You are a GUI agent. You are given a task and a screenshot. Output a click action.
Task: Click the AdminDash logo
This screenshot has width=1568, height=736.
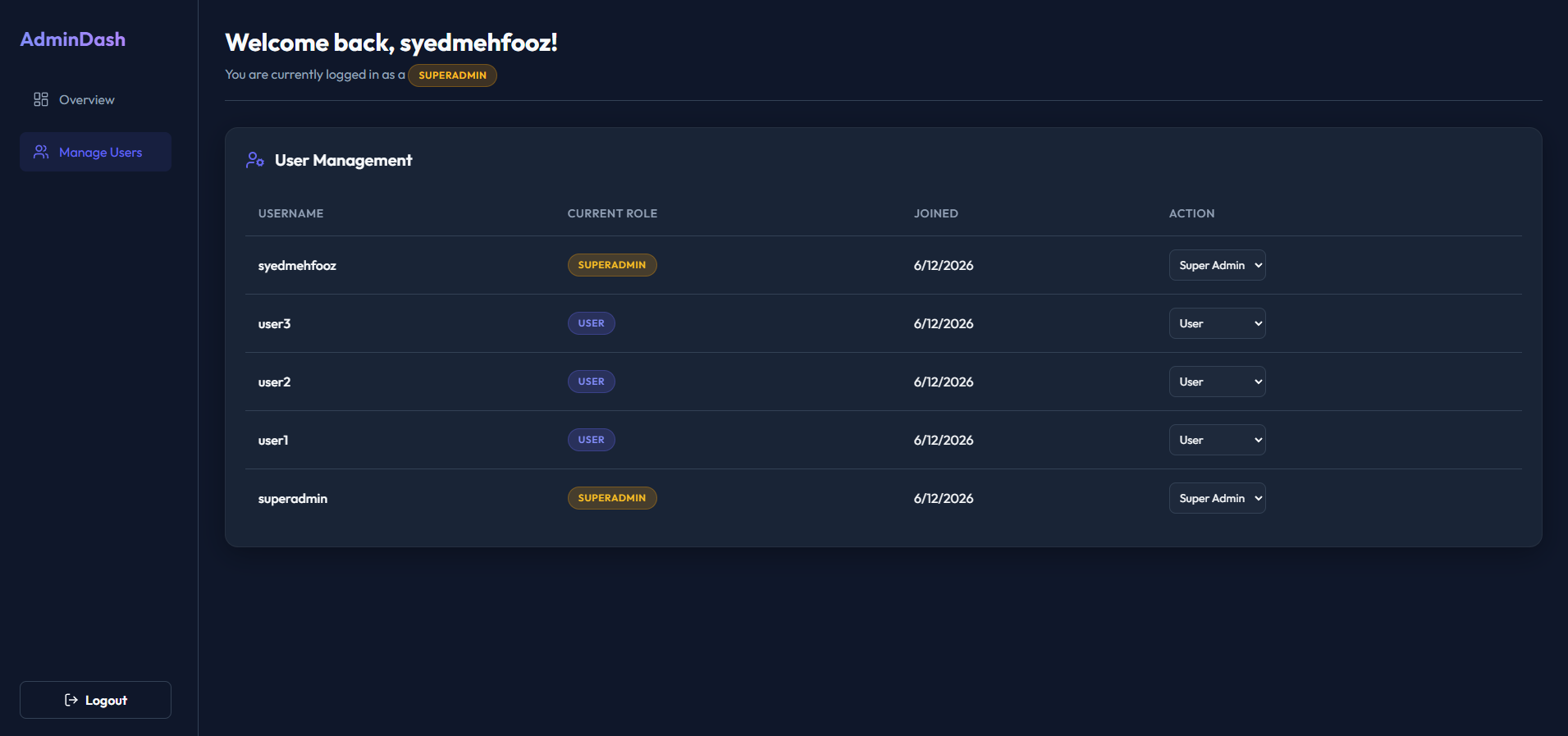point(73,39)
